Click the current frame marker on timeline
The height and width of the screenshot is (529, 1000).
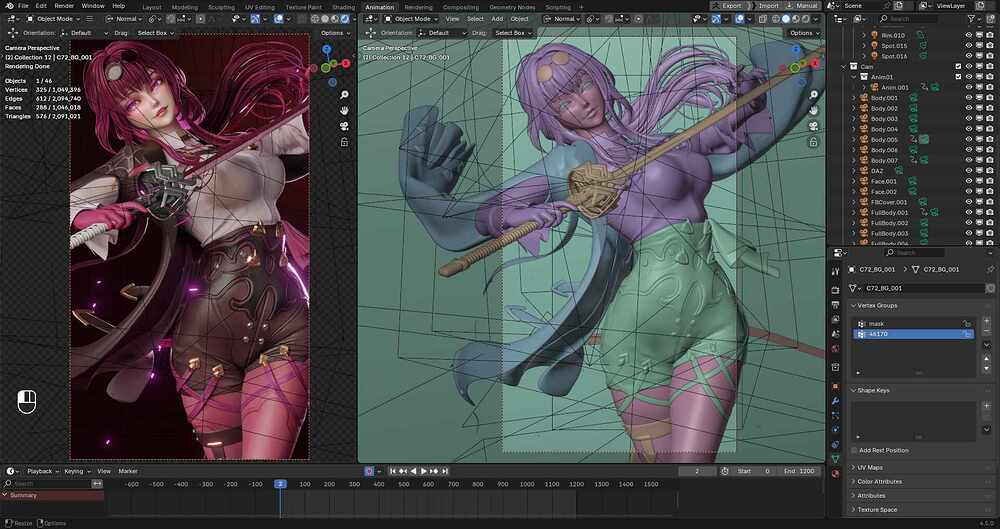[x=280, y=484]
